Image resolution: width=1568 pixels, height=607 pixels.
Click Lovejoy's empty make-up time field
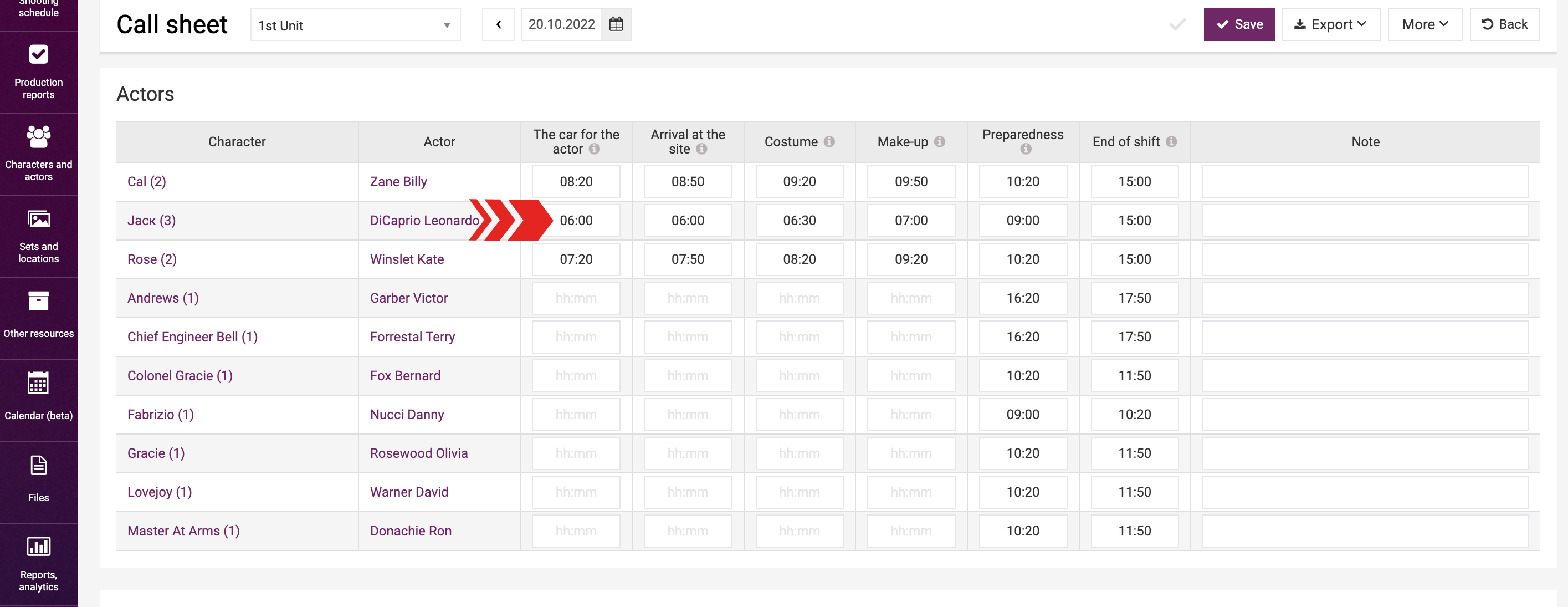[x=911, y=493]
